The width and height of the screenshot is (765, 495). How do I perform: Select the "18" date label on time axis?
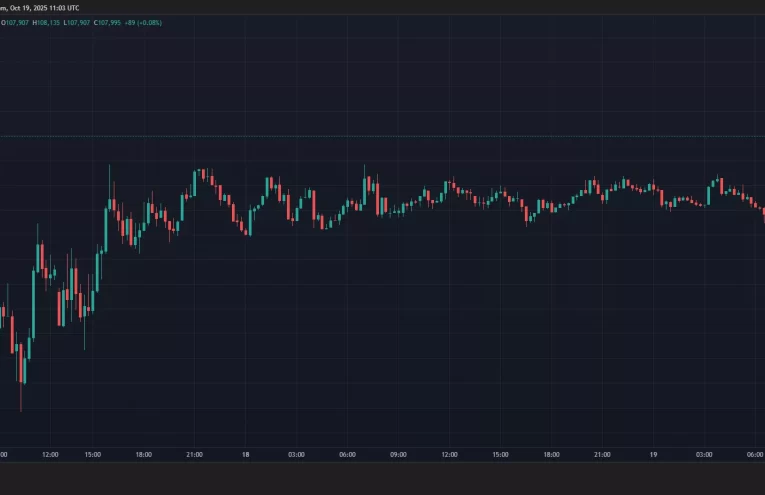[x=245, y=455]
